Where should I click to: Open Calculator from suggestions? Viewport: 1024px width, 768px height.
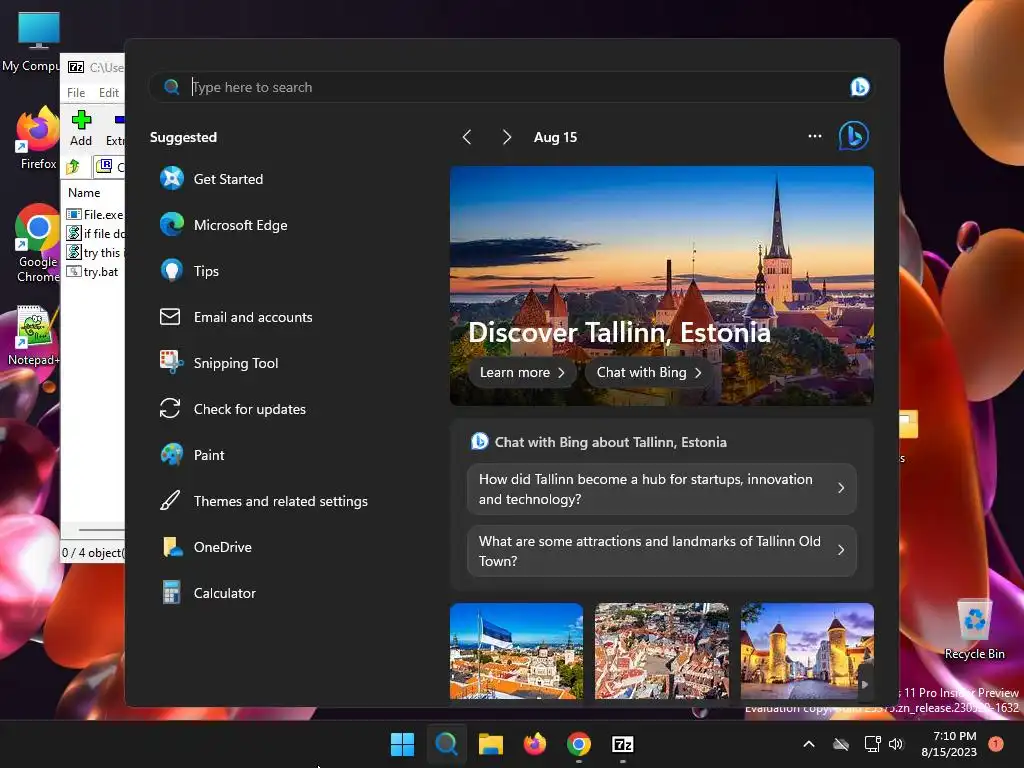[x=208, y=593]
